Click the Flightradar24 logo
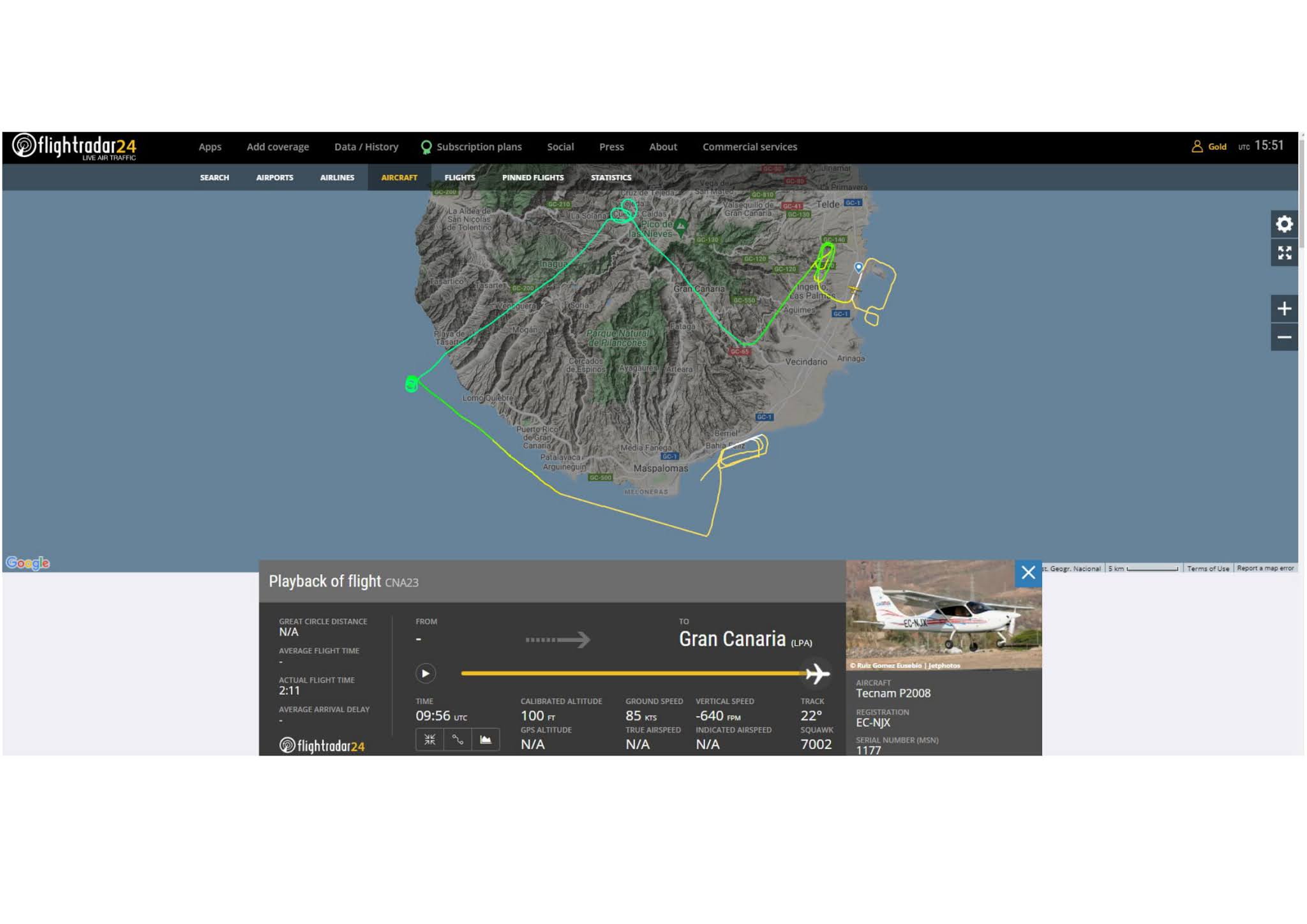The image size is (1307, 924). pos(74,147)
